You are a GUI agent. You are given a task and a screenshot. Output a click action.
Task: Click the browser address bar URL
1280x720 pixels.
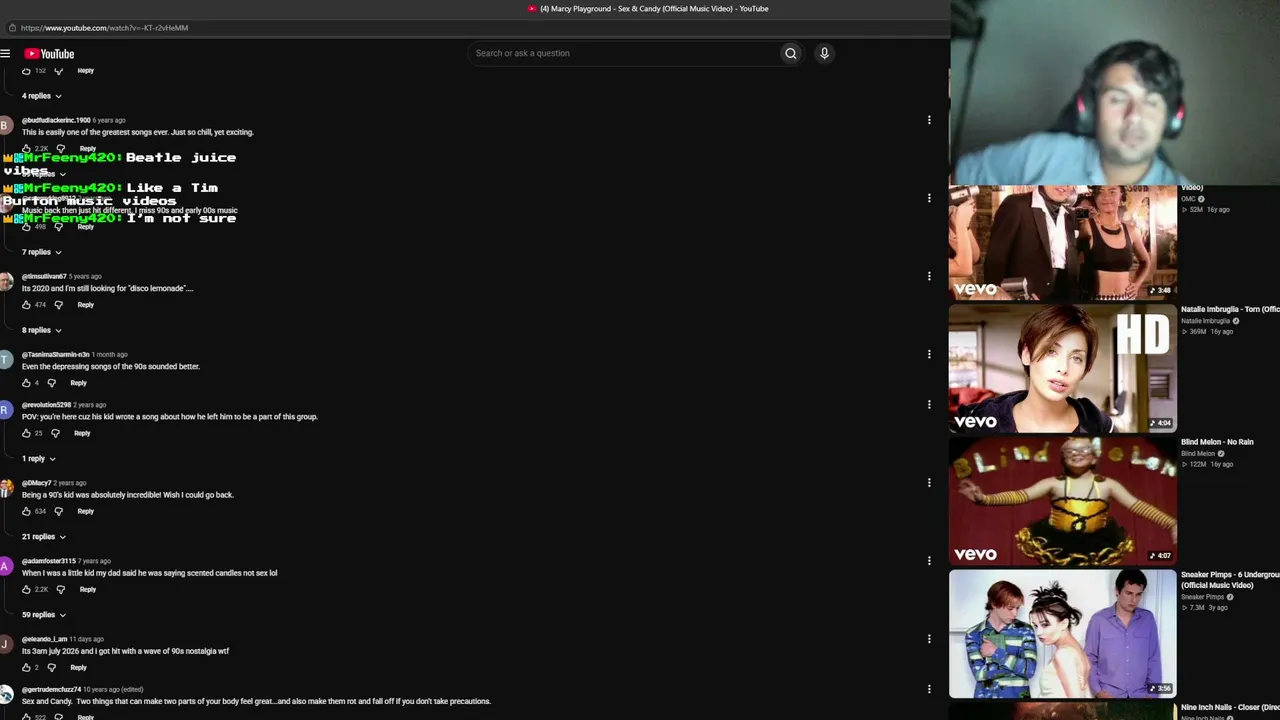pos(104,28)
